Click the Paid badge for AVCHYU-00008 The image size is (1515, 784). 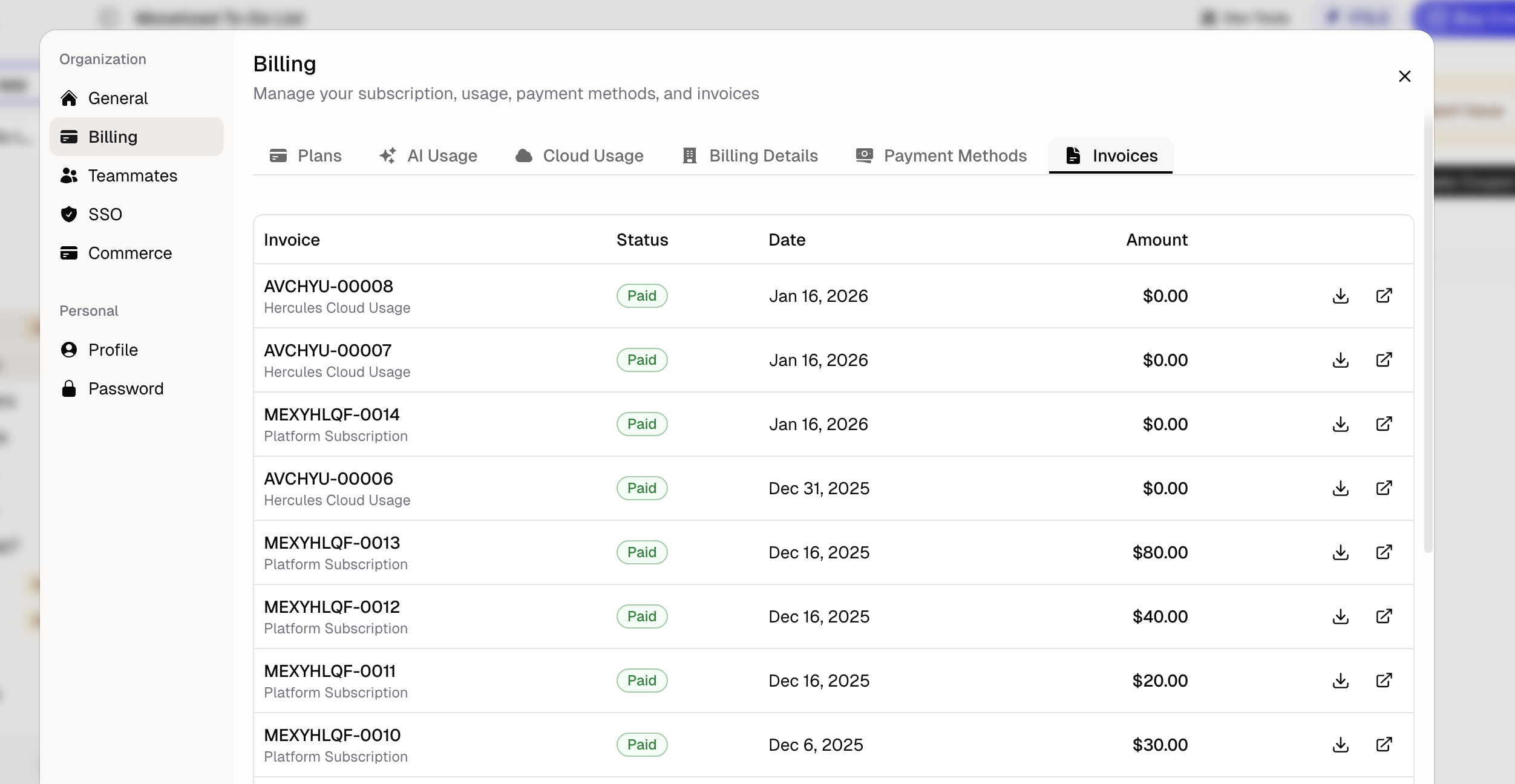[642, 296]
